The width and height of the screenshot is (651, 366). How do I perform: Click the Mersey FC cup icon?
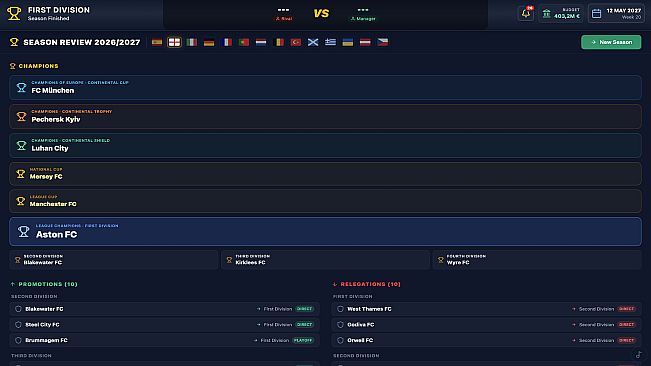[20, 174]
